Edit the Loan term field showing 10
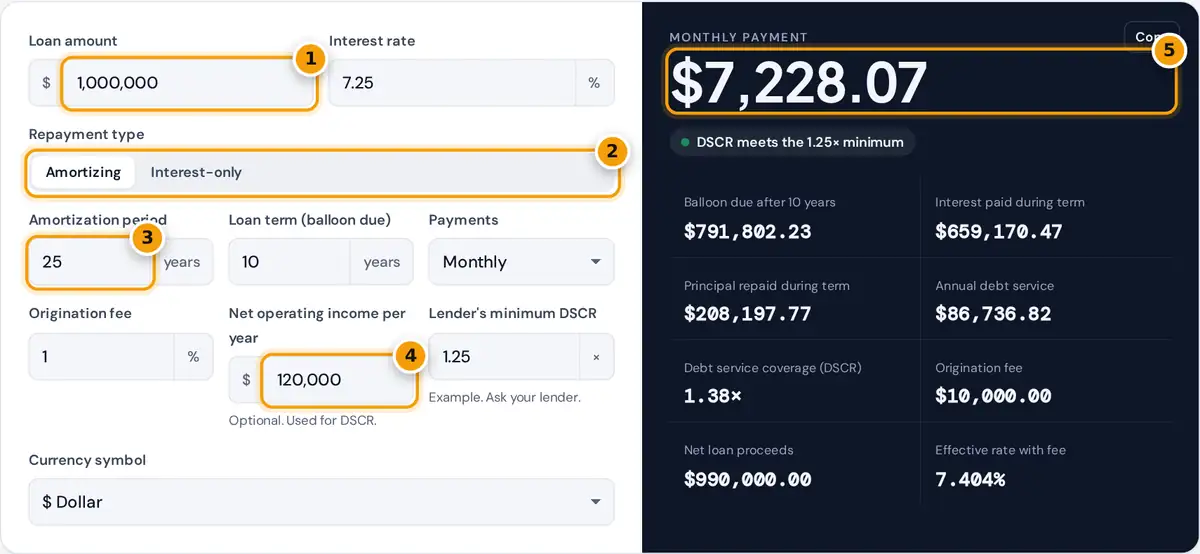This screenshot has height=554, width=1200. coord(289,262)
